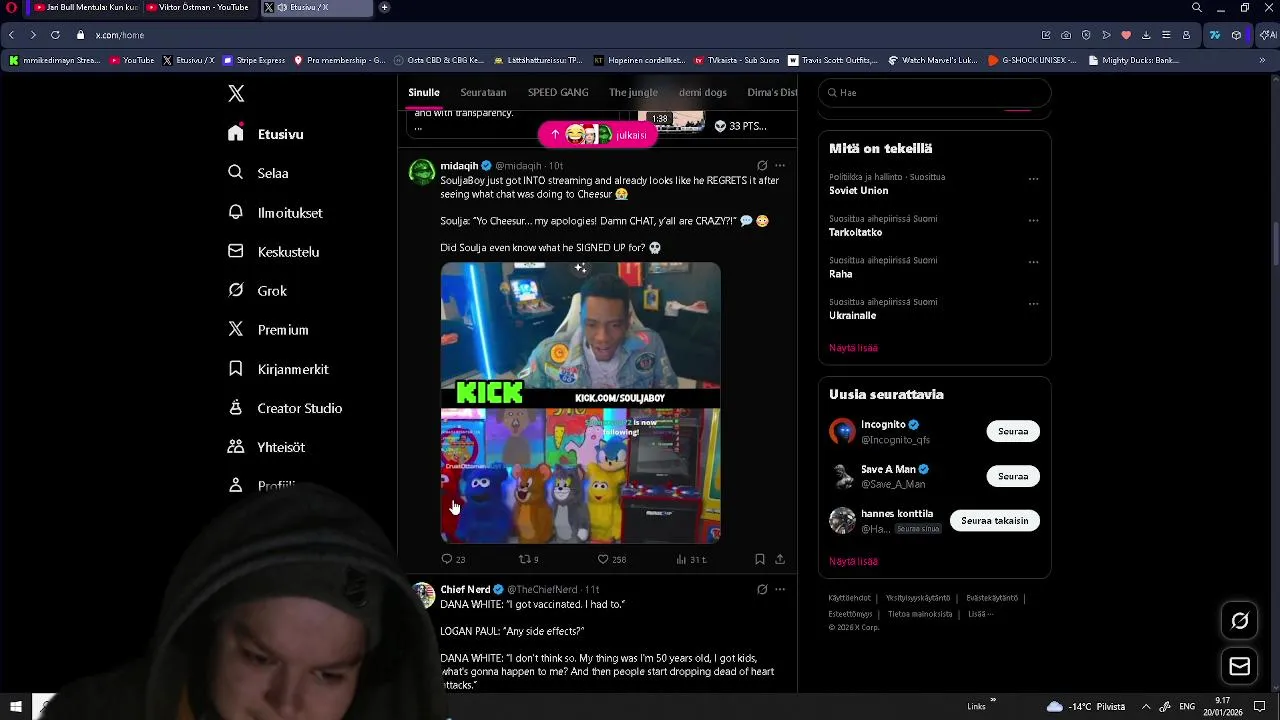Click the Hae search field

[x=934, y=92]
